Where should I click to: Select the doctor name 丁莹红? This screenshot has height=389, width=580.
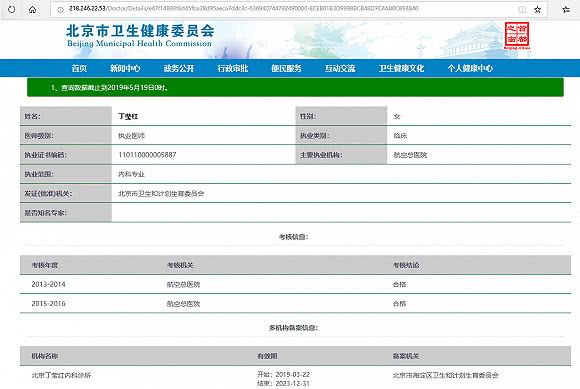(128, 116)
